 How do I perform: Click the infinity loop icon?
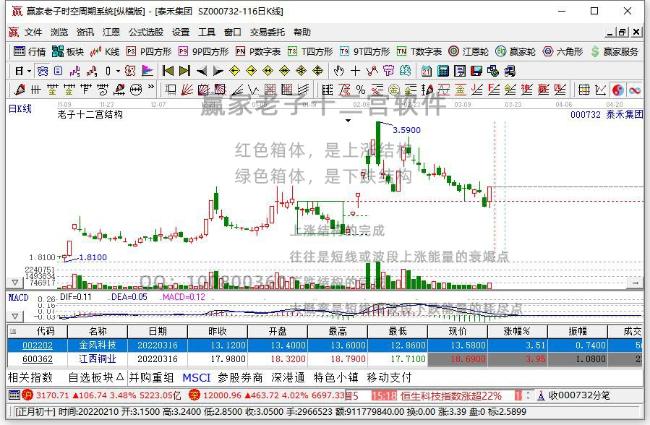(635, 90)
